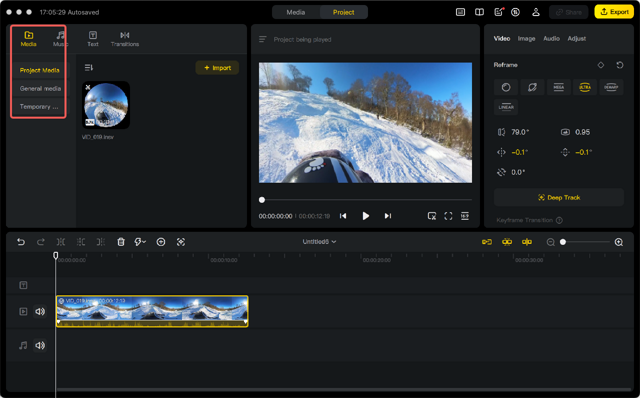The height and width of the screenshot is (398, 640).
Task: Play the preview video
Action: [365, 216]
